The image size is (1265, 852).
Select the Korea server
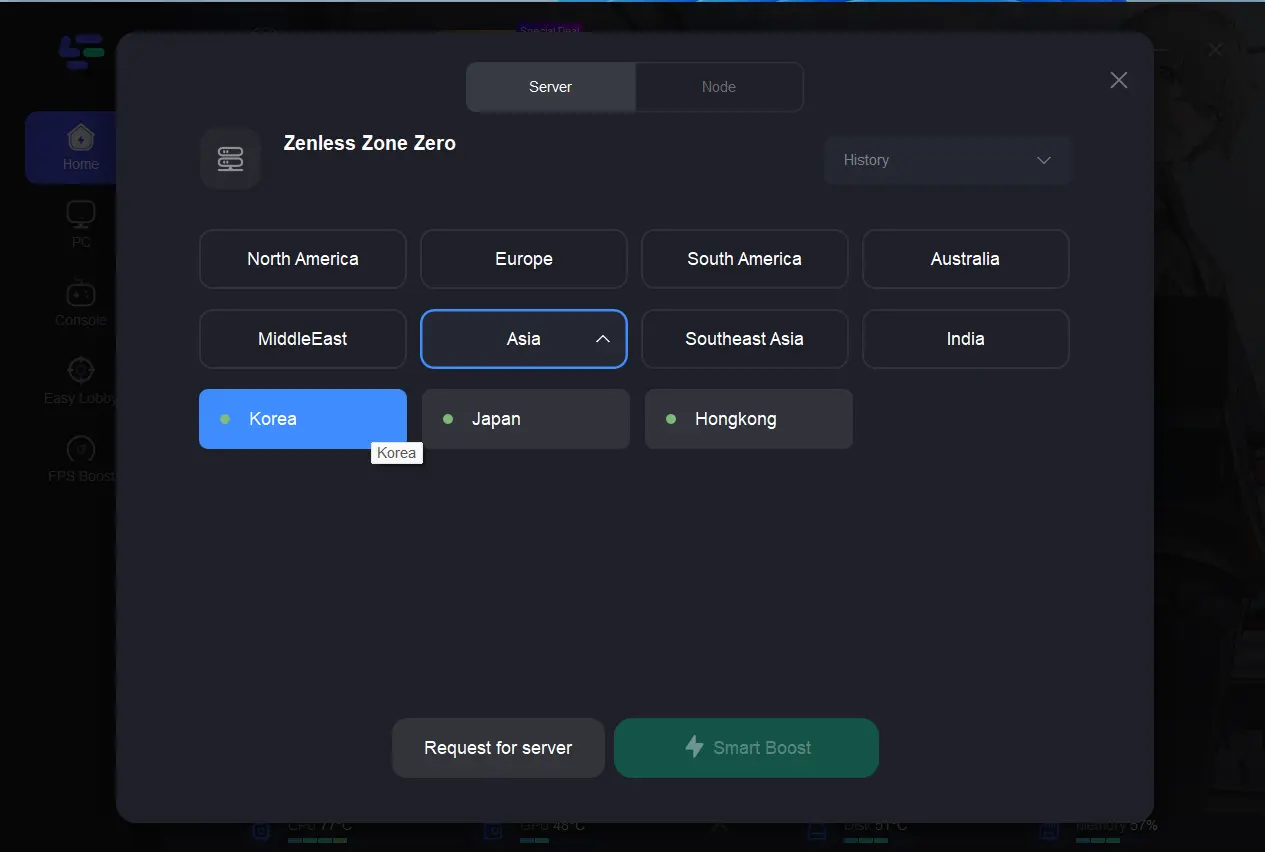point(303,419)
